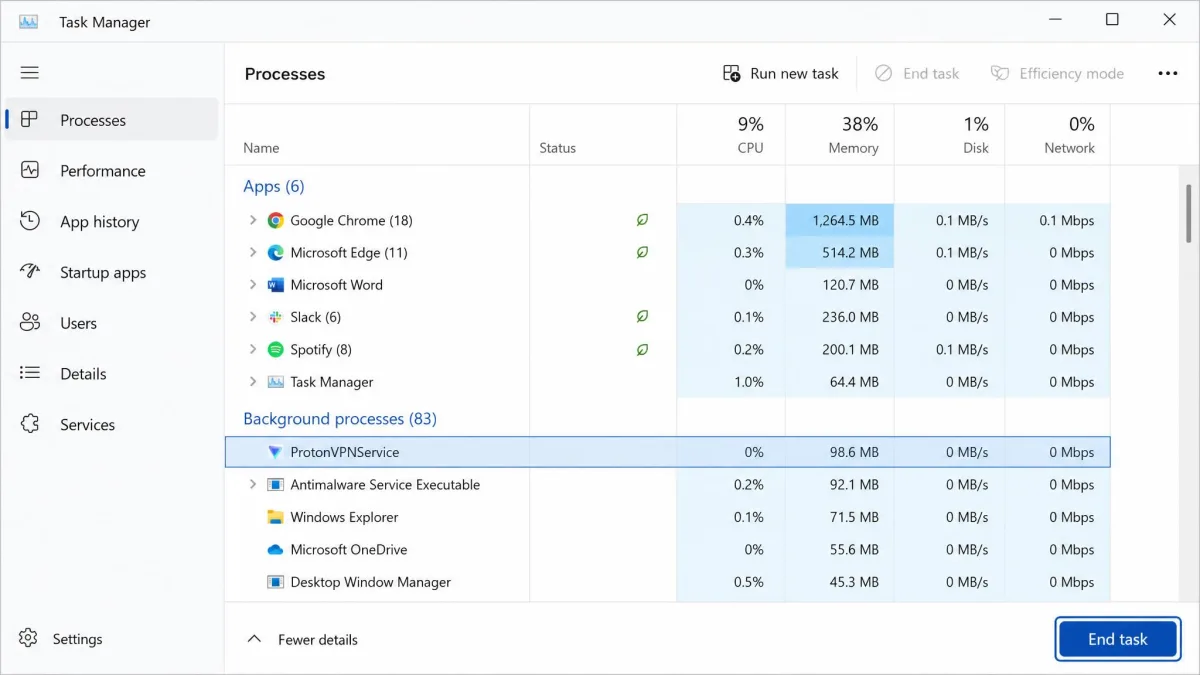Switch to the Performance page
Image resolution: width=1200 pixels, height=675 pixels.
pos(111,171)
